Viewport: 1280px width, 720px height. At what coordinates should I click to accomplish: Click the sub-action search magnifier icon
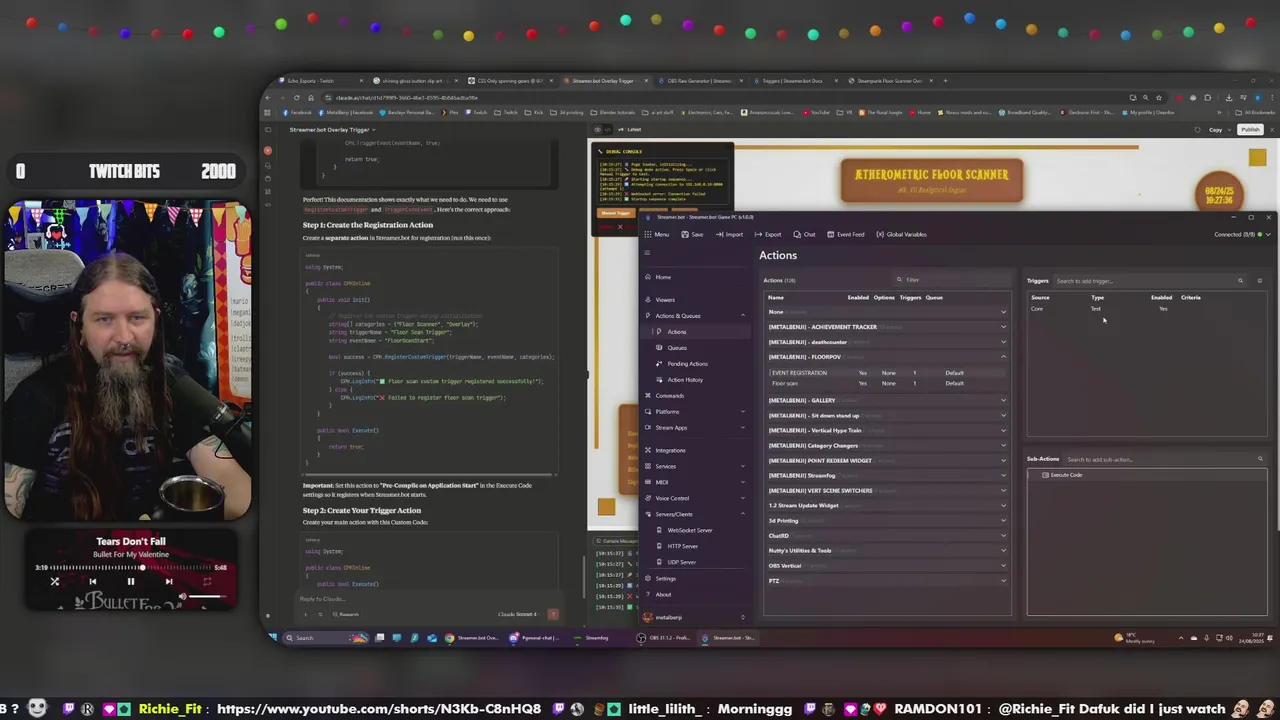1259,459
